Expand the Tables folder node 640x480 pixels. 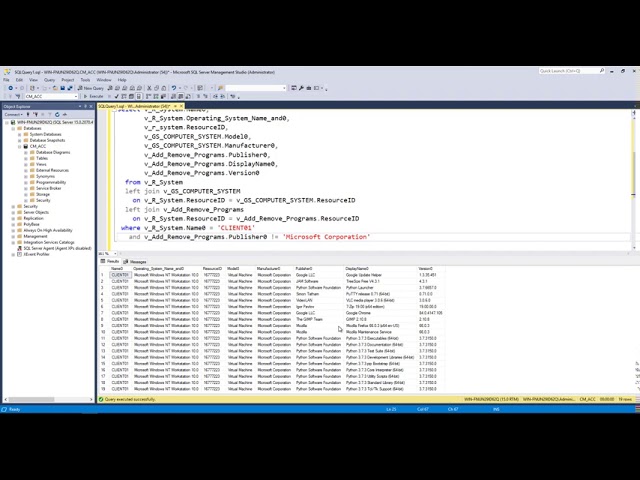pos(25,158)
